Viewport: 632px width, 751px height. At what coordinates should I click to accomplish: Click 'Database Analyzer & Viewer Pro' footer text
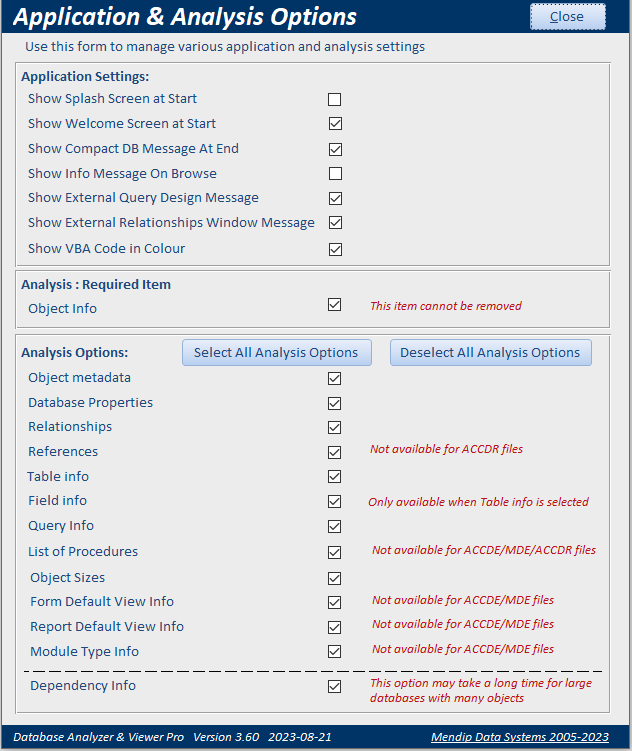[98, 737]
